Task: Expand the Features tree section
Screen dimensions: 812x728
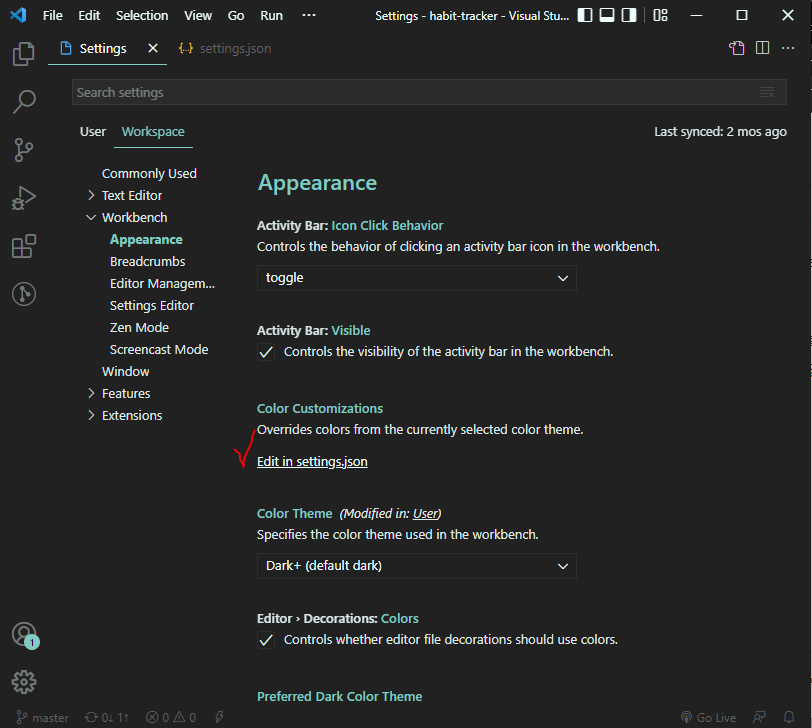Action: [91, 394]
